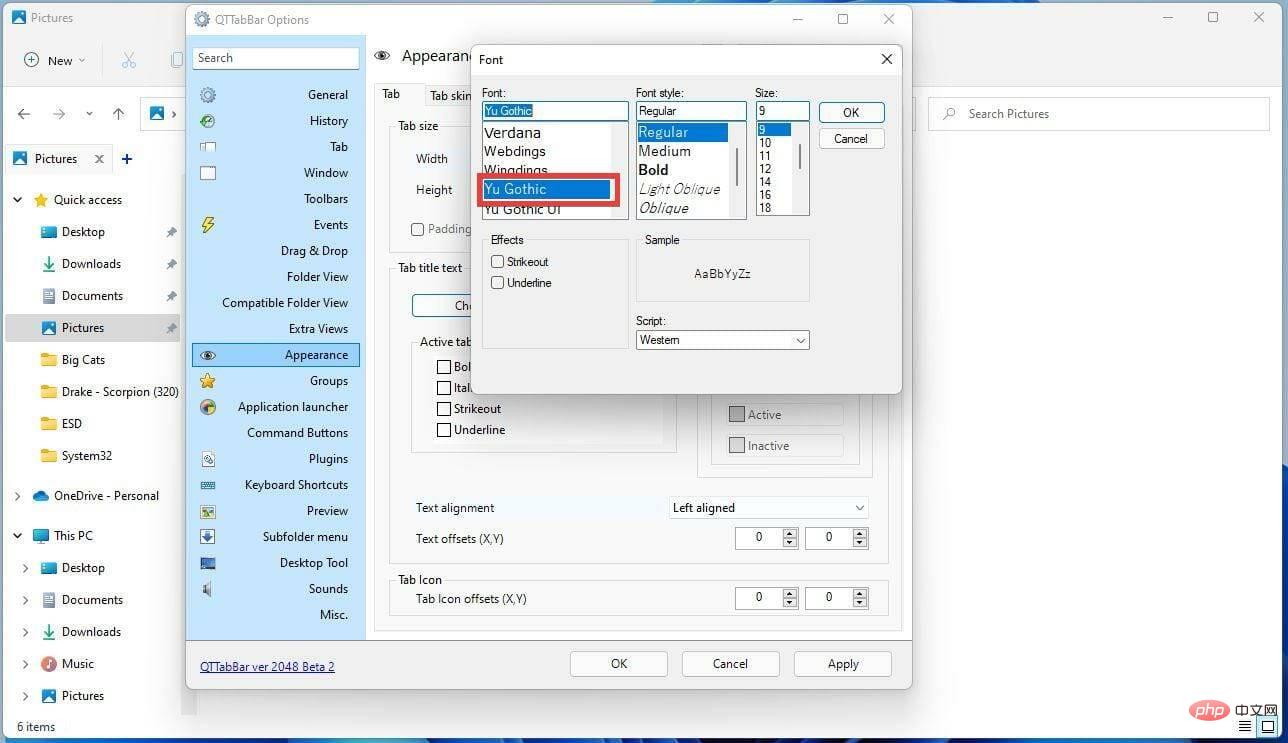Viewport: 1288px width, 743px height.
Task: Click the Tab category icon
Action: (x=208, y=147)
